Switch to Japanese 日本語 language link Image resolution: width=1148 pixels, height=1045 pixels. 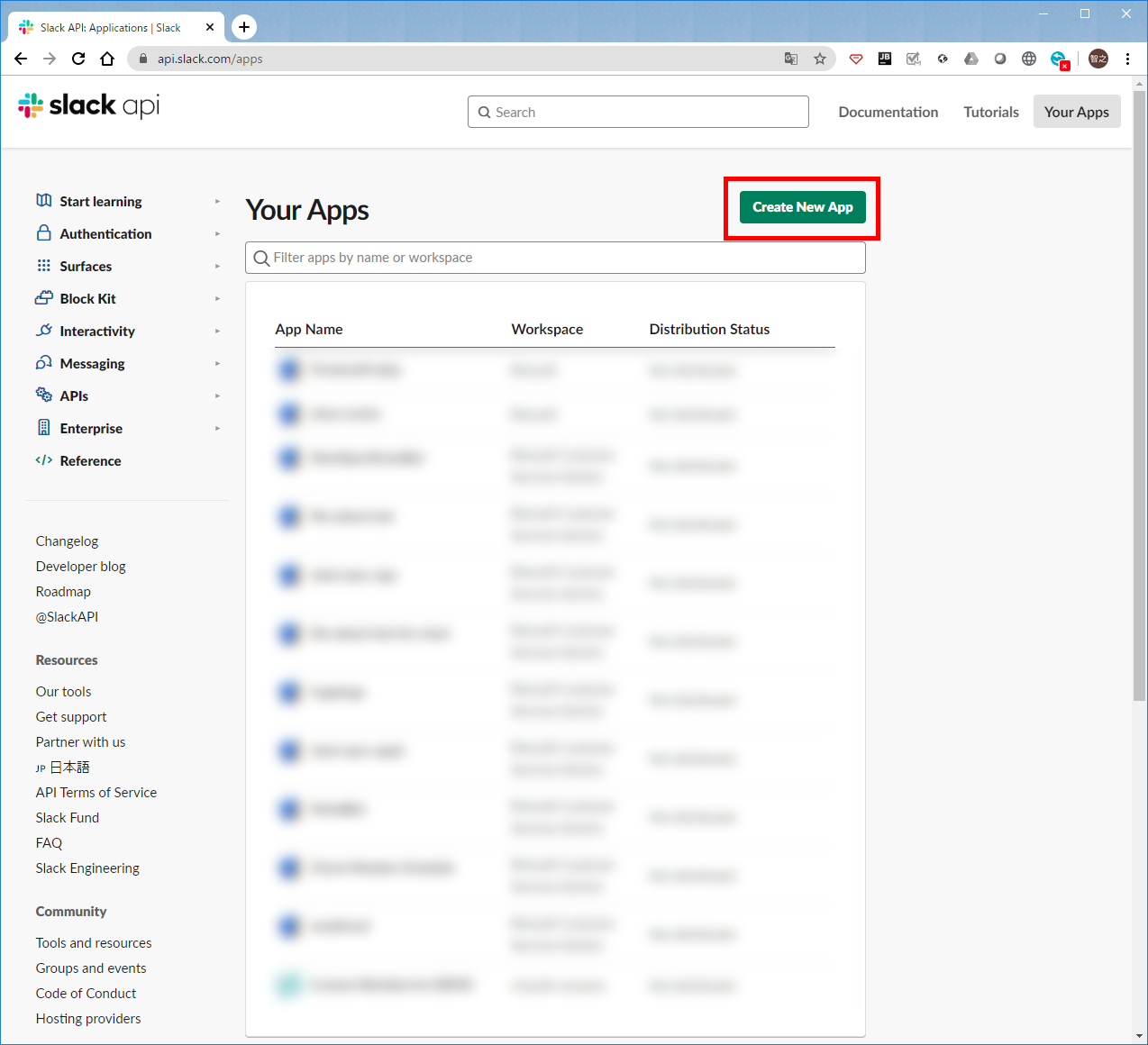(x=62, y=768)
